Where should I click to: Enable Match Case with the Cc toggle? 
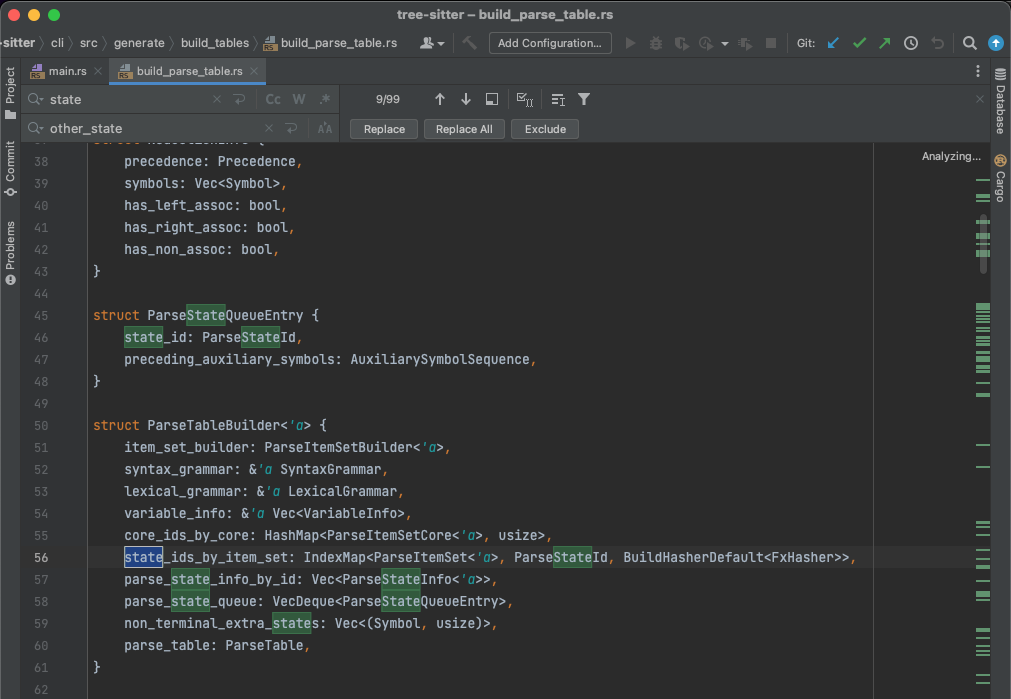click(x=273, y=99)
